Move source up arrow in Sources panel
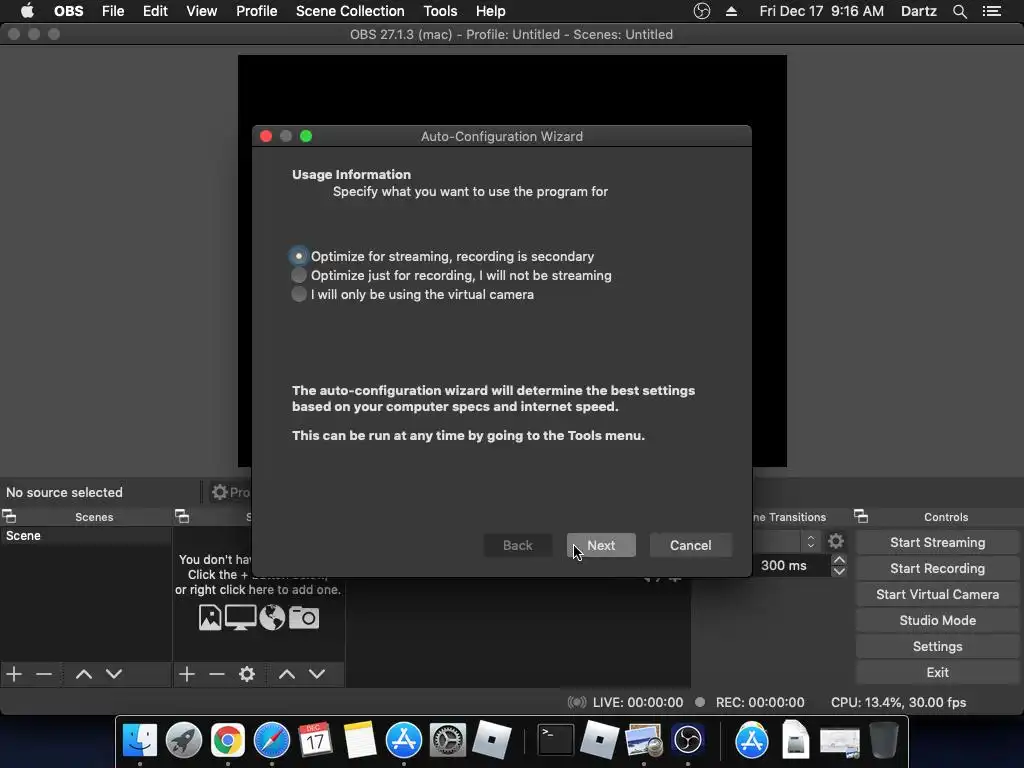The height and width of the screenshot is (768, 1024). [x=287, y=674]
